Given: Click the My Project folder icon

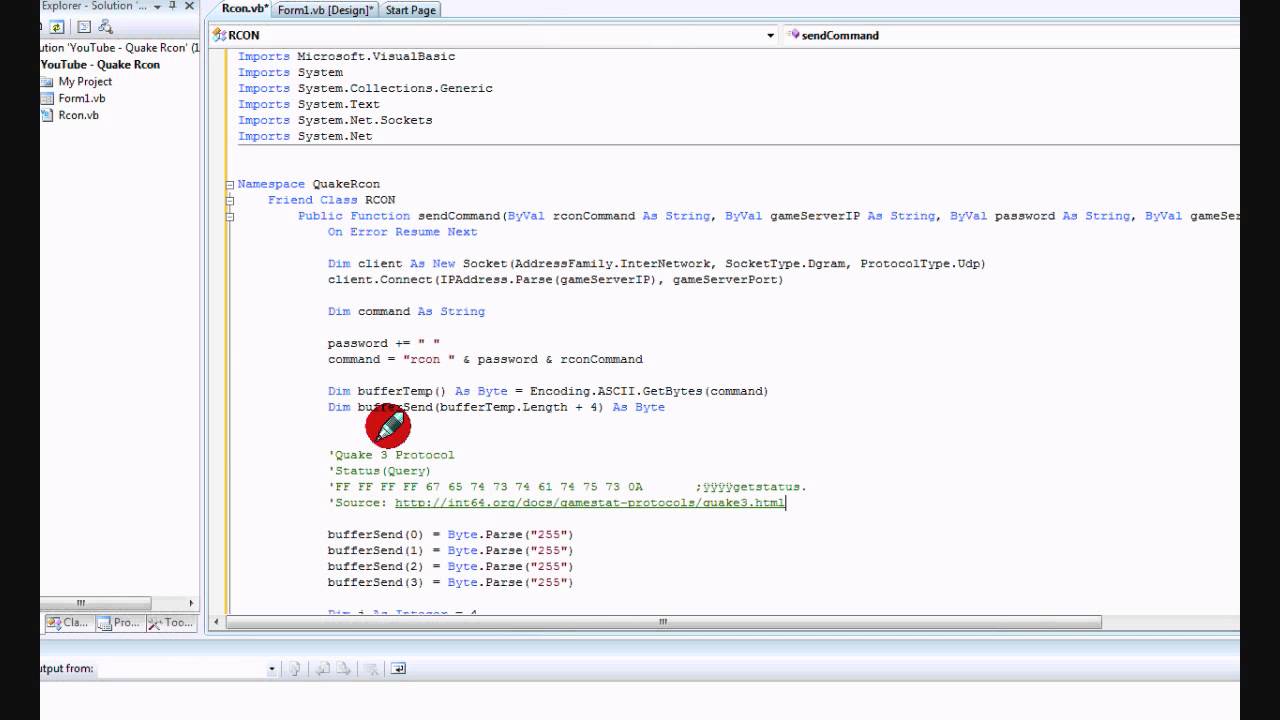Looking at the screenshot, I should (x=47, y=82).
